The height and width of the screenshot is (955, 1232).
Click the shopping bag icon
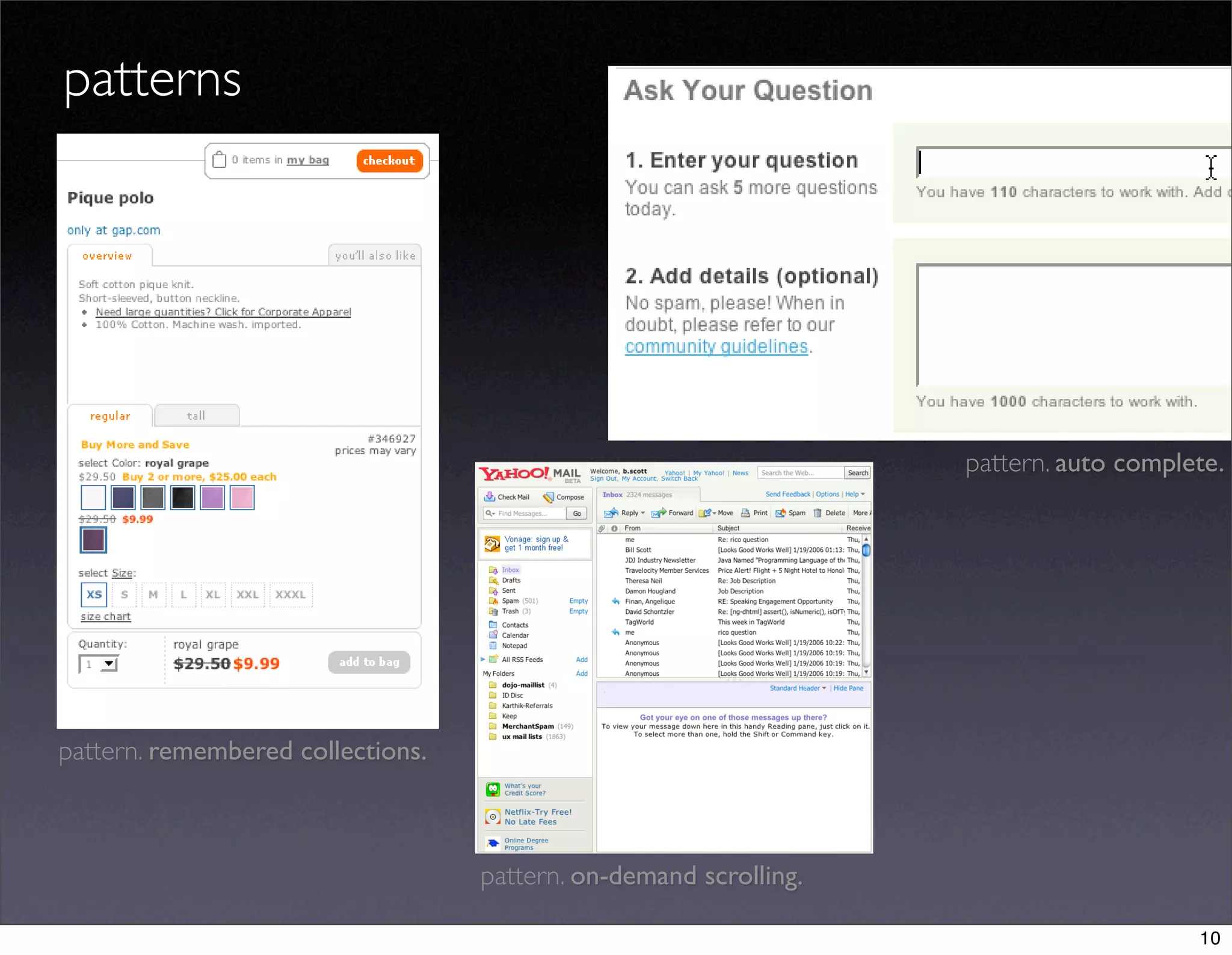(220, 160)
